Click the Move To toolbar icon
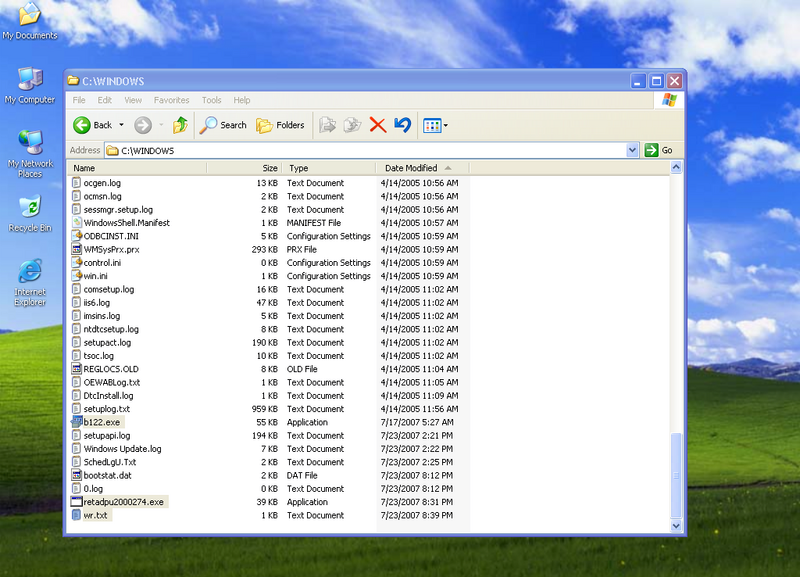 pyautogui.click(x=326, y=125)
